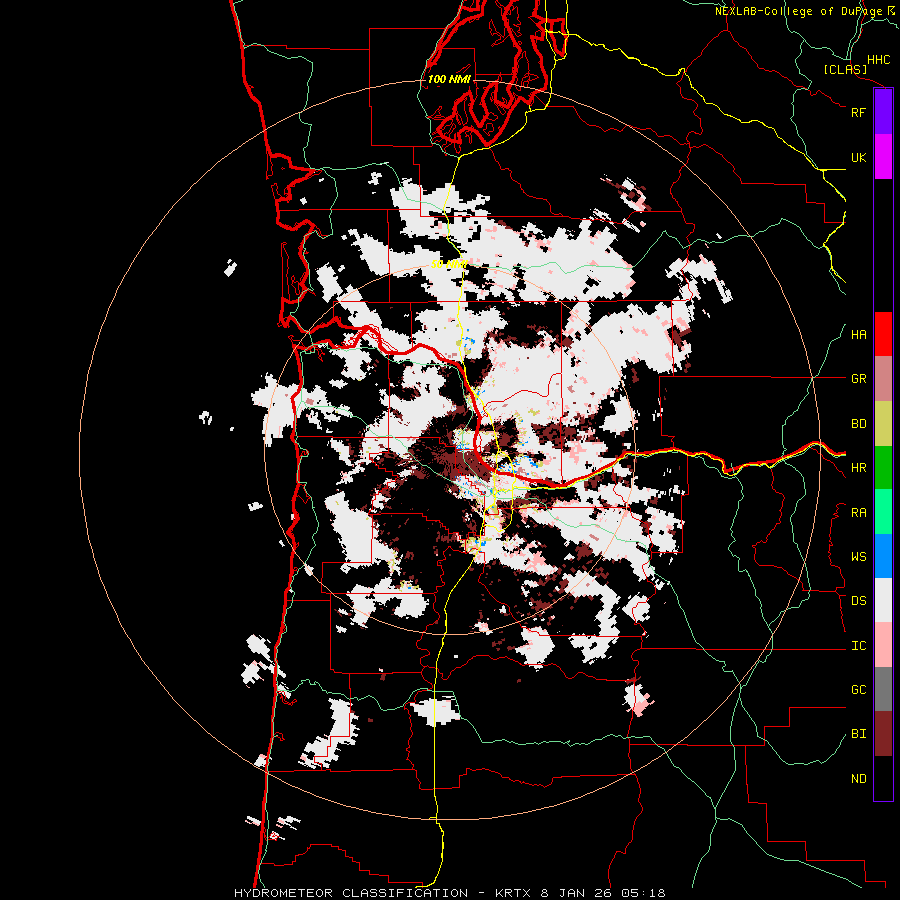Click the gray GC legend swatch

point(883,689)
